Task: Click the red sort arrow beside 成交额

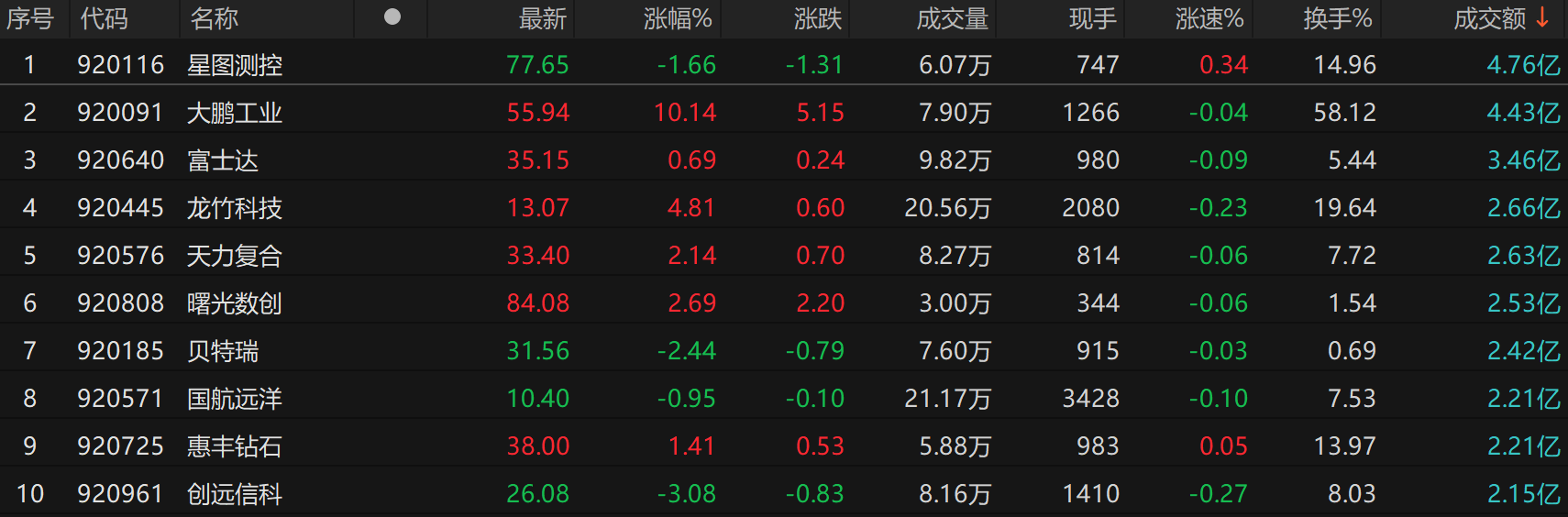Action: [x=1543, y=17]
